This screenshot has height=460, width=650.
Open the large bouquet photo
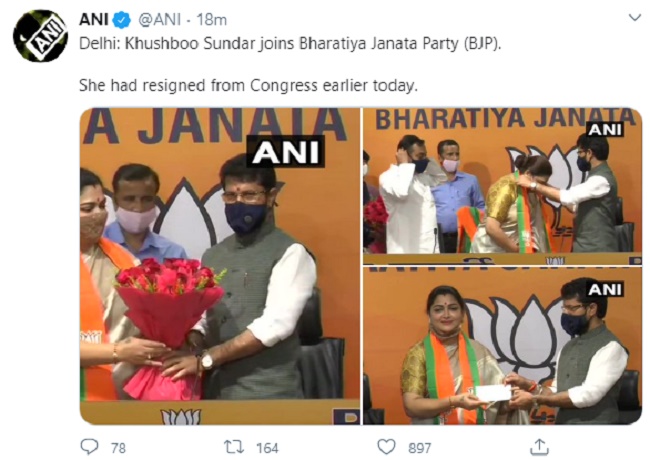tap(220, 266)
